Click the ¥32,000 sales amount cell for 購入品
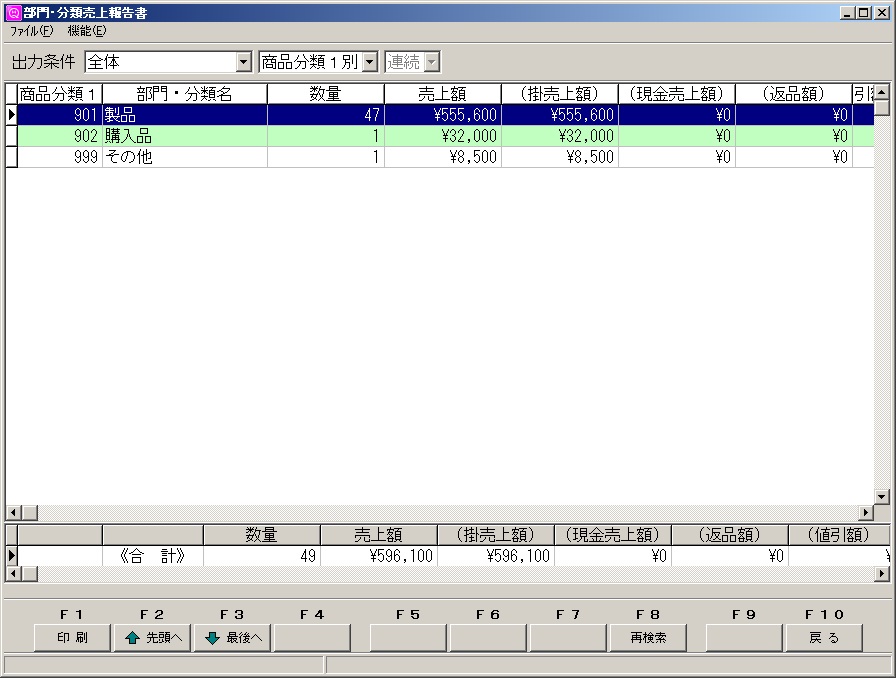This screenshot has width=896, height=678. pos(443,136)
